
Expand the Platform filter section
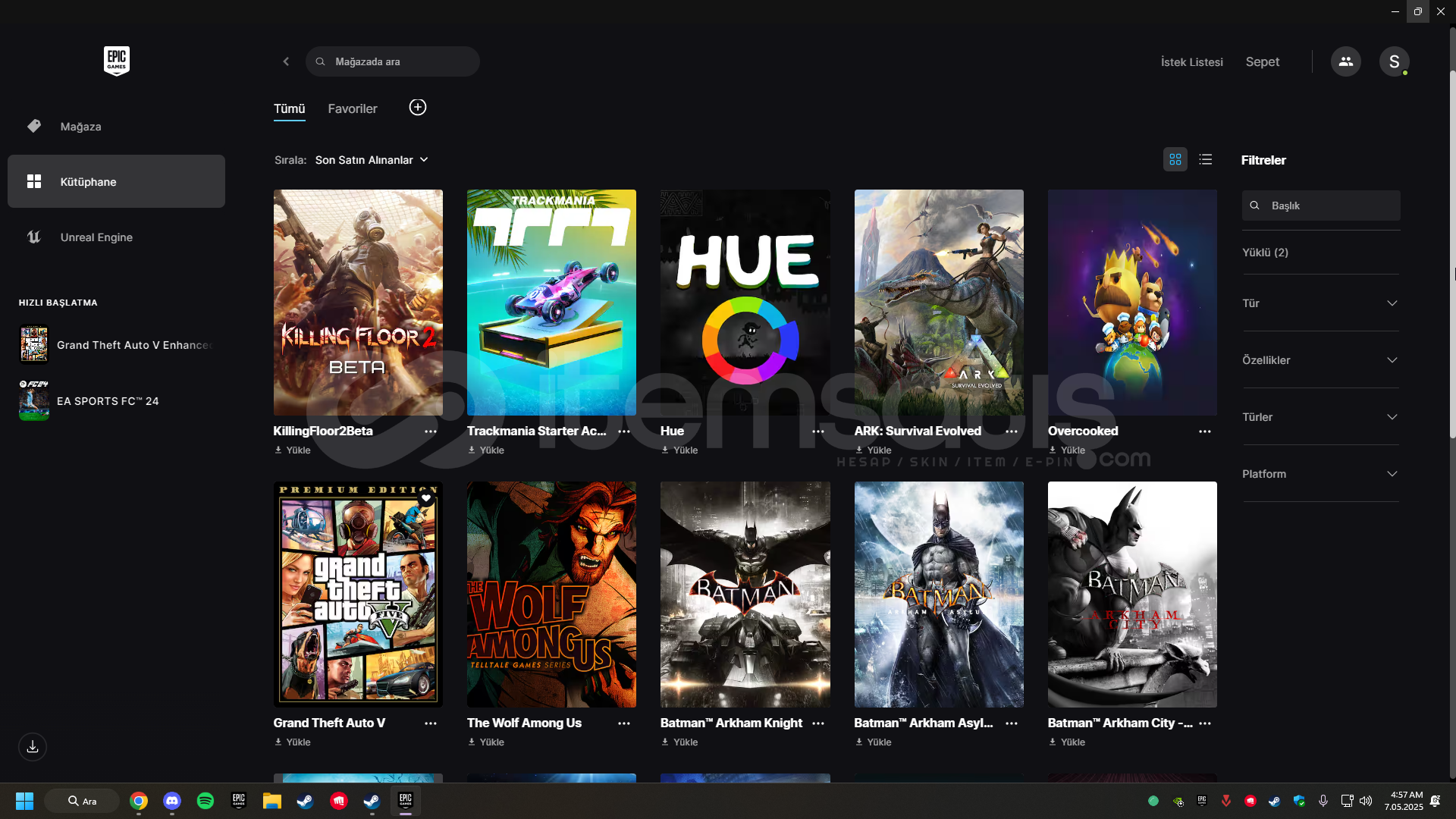[1320, 474]
